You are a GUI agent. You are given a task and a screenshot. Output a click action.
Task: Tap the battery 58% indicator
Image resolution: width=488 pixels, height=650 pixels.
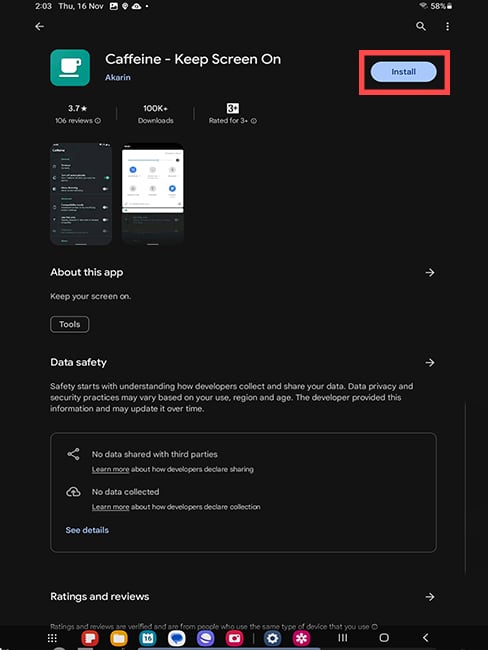[x=441, y=6]
